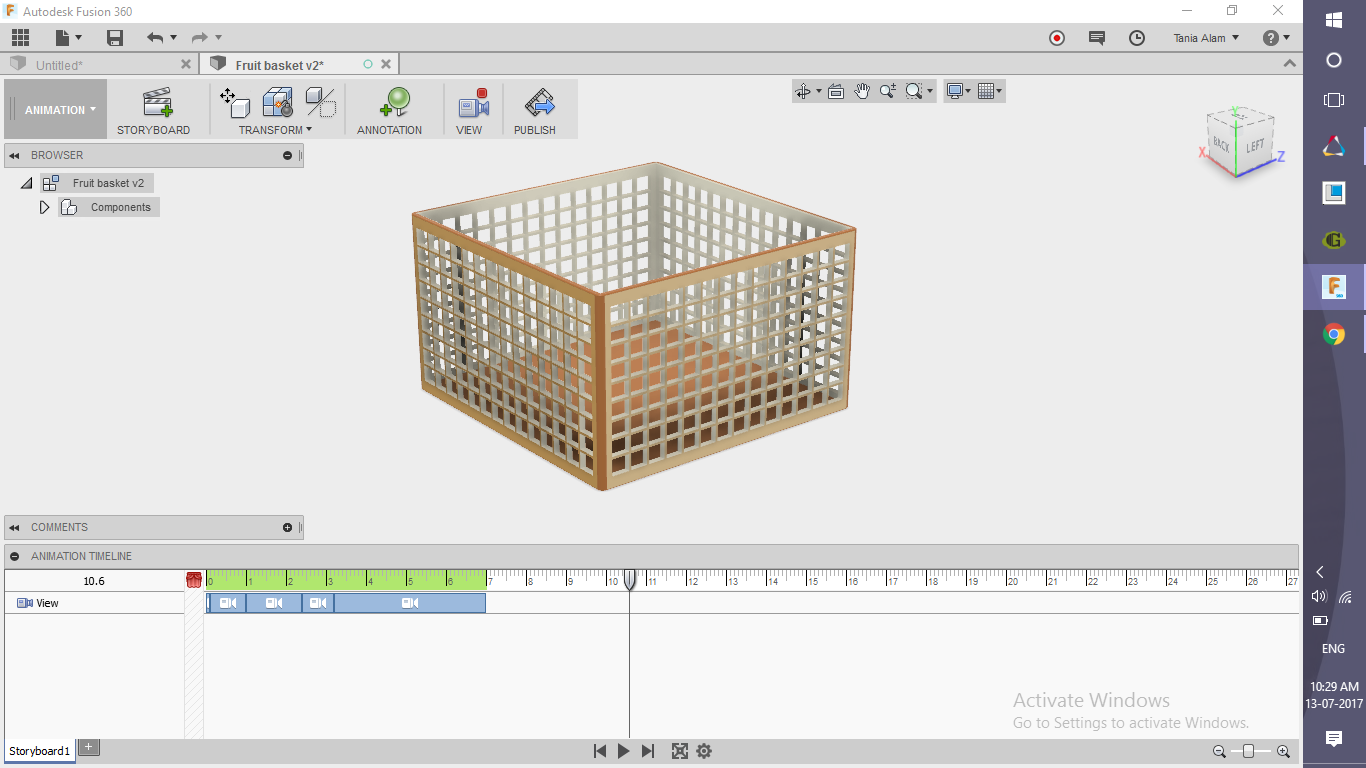Close the Untitled* tab
The width and height of the screenshot is (1366, 768).
tap(185, 64)
